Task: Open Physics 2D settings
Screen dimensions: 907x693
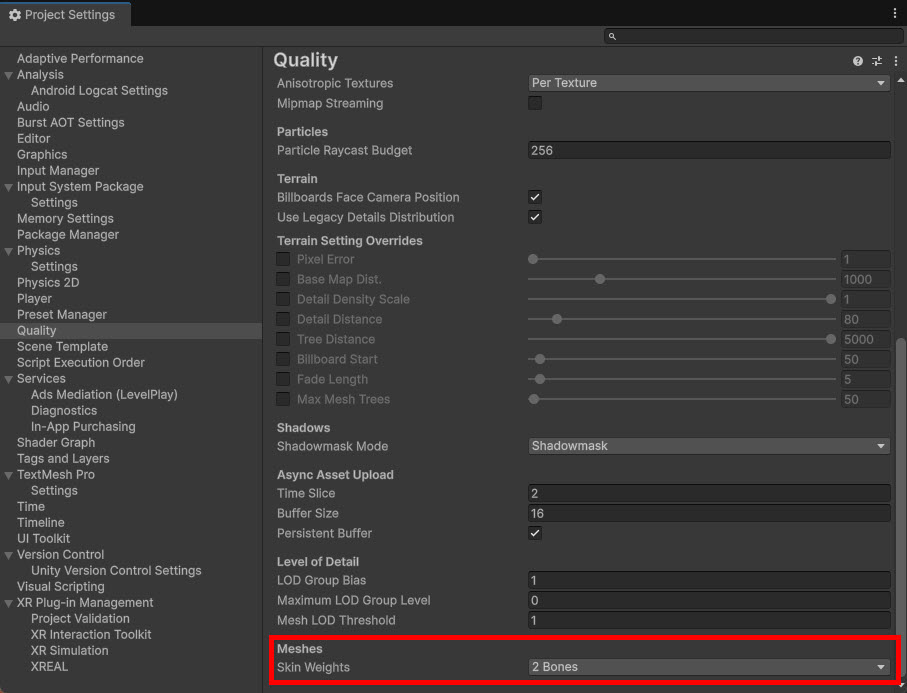Action: (48, 283)
